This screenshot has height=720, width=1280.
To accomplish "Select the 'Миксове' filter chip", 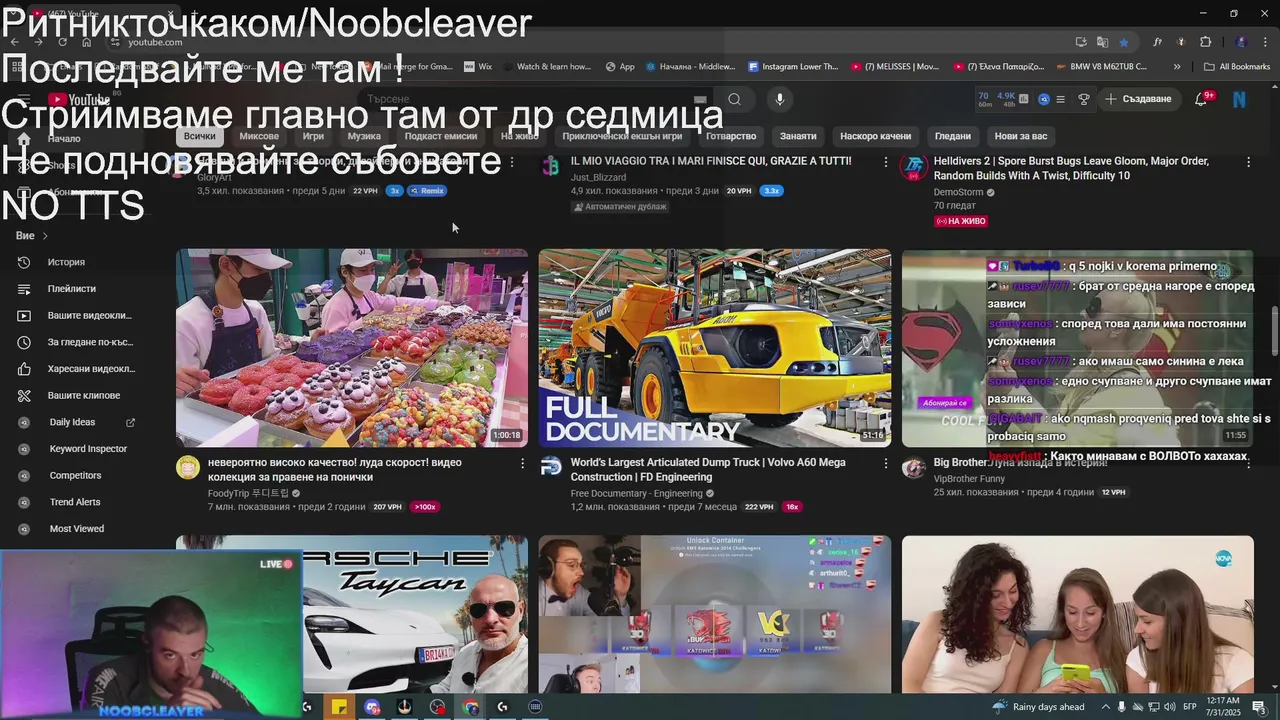I will [259, 136].
